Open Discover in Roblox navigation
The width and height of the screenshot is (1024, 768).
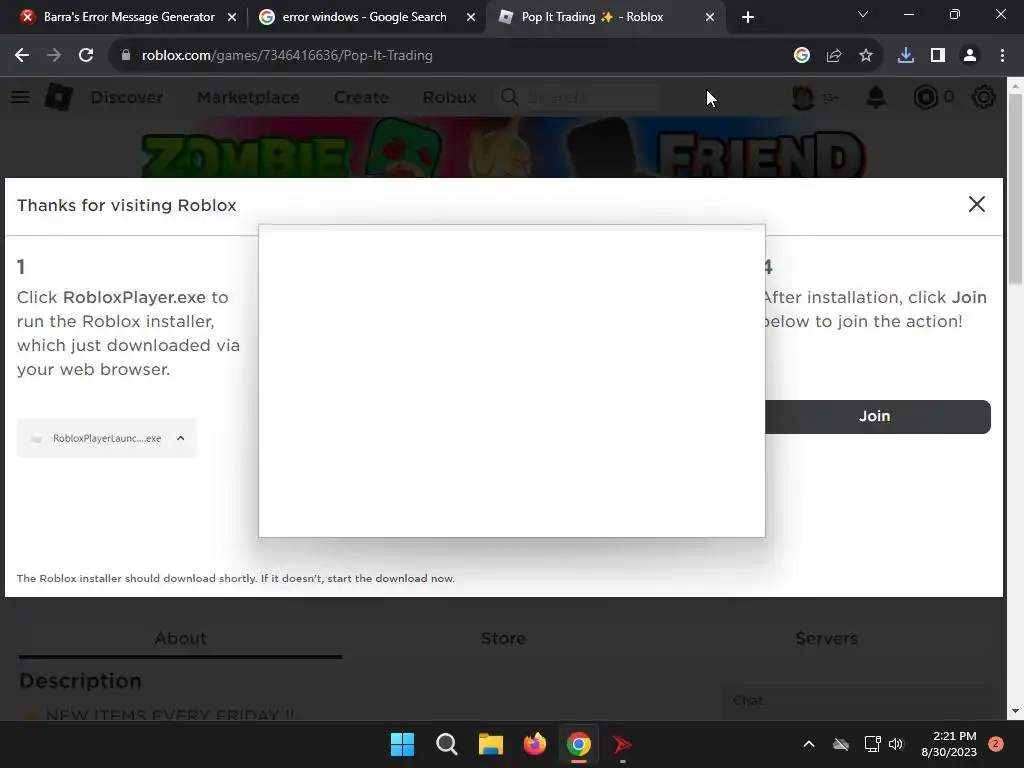click(x=127, y=97)
